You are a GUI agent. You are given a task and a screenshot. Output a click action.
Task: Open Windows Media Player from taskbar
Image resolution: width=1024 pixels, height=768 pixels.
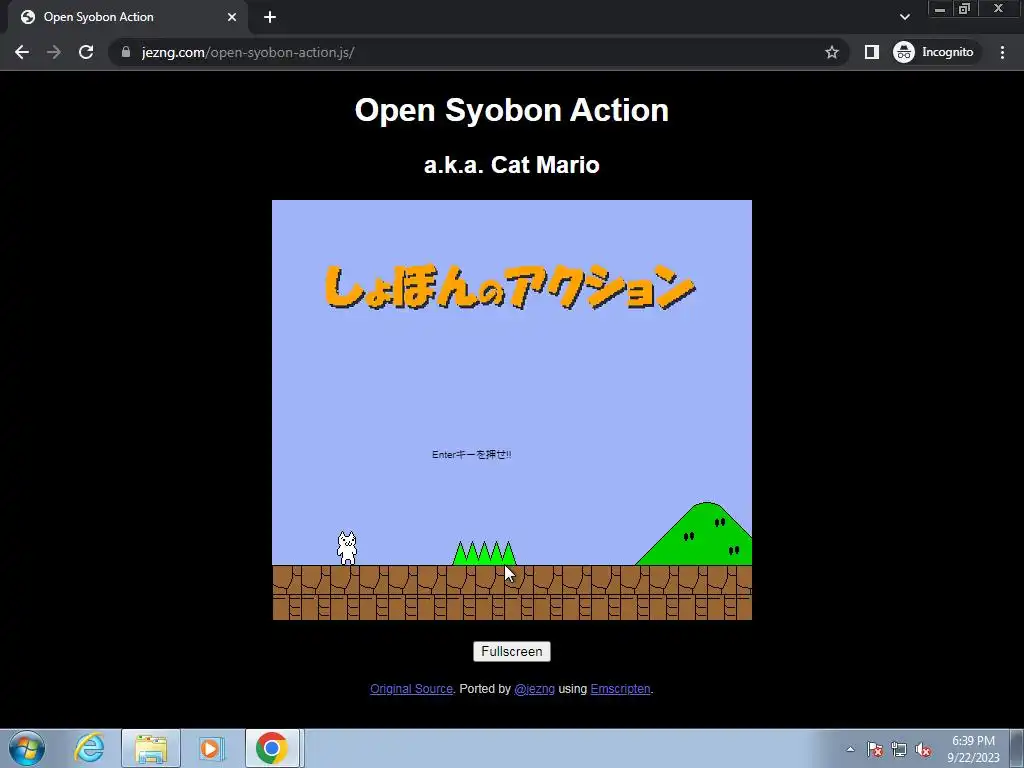click(x=210, y=748)
